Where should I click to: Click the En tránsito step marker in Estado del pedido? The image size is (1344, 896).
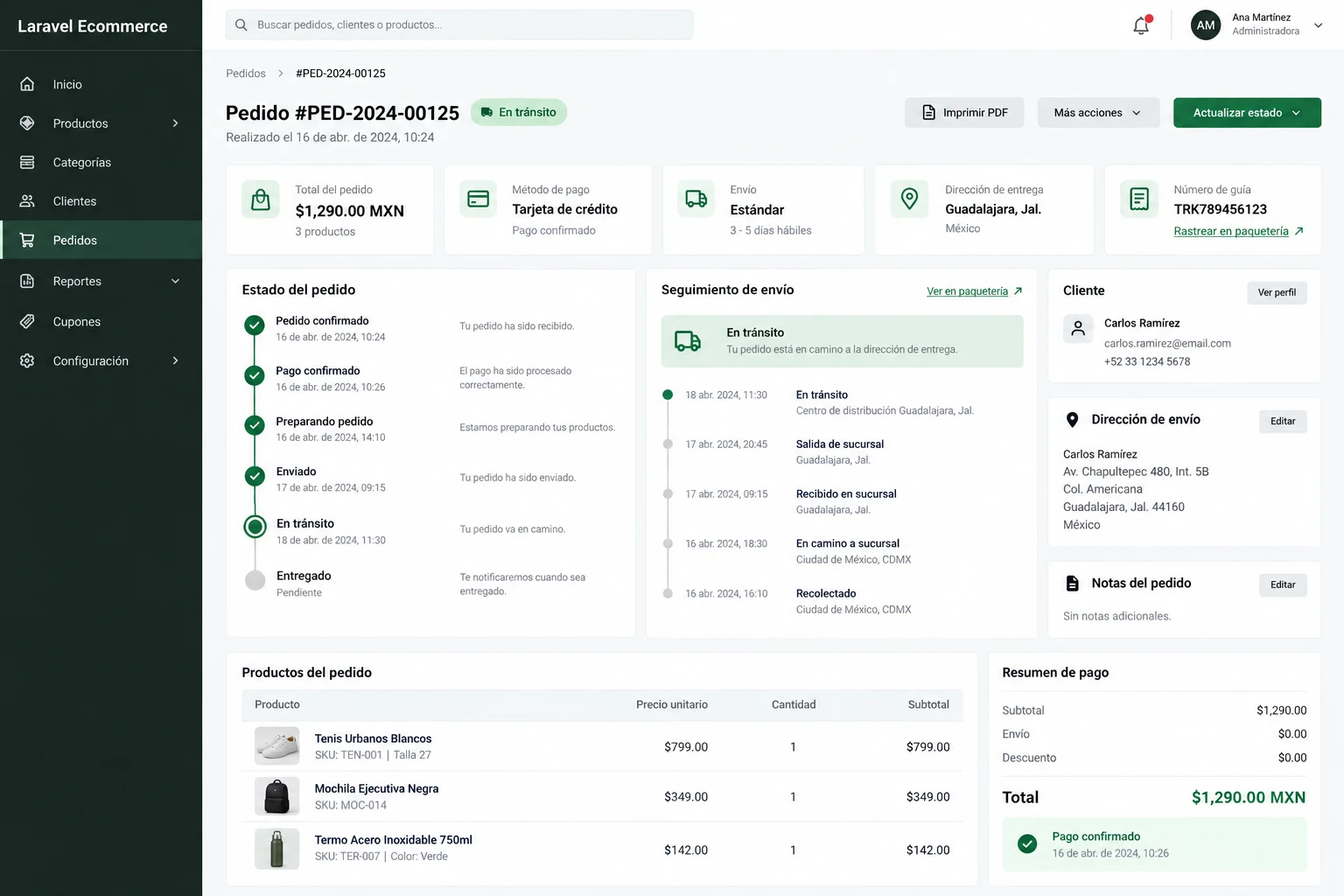[x=255, y=527]
